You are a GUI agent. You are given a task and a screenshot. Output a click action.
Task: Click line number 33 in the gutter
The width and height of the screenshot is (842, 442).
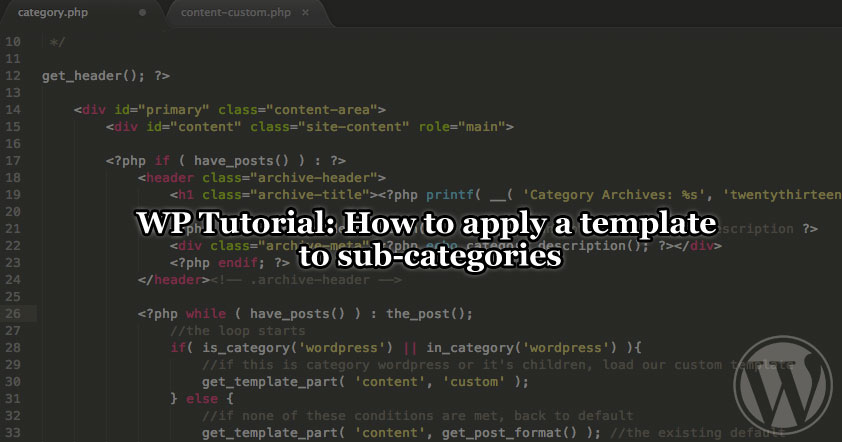point(13,432)
